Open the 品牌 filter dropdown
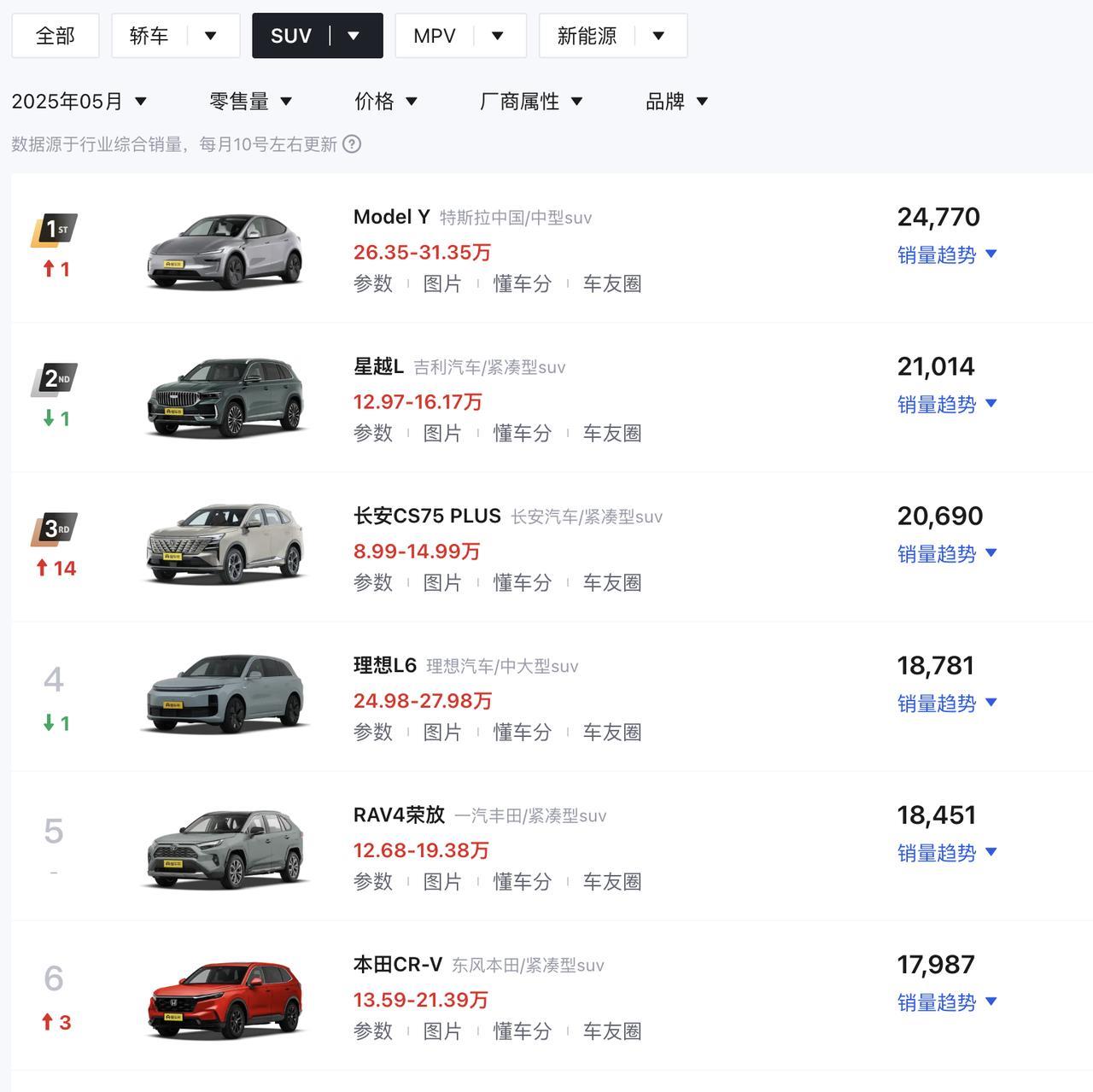Image resolution: width=1093 pixels, height=1092 pixels. [x=677, y=102]
